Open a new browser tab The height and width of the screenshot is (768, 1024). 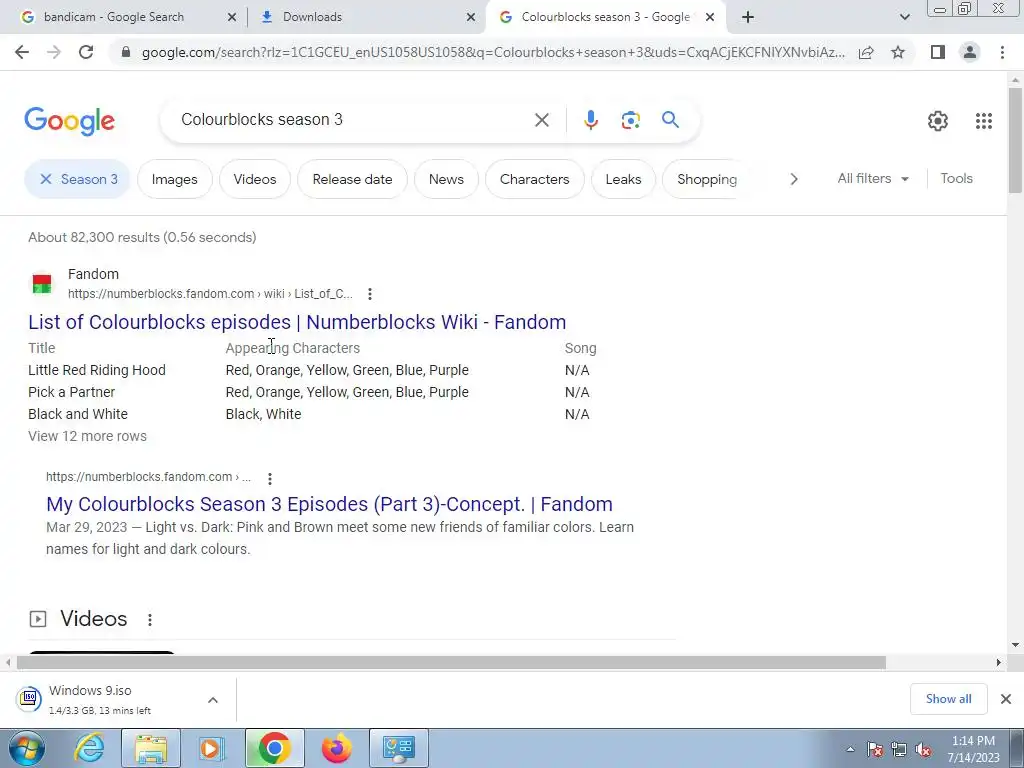tap(748, 17)
